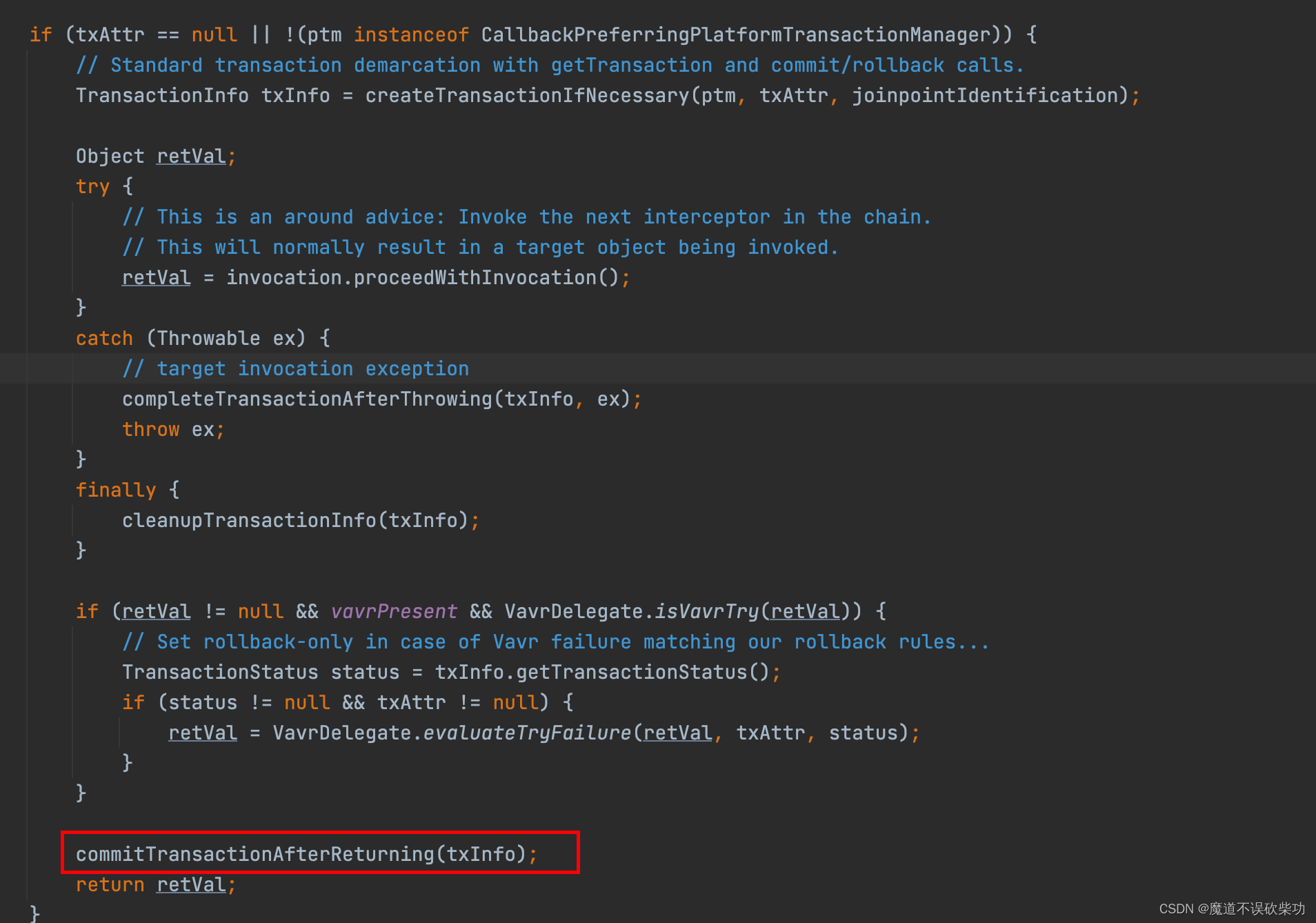Click the 'Standard transaction demarcation' comment

550,65
